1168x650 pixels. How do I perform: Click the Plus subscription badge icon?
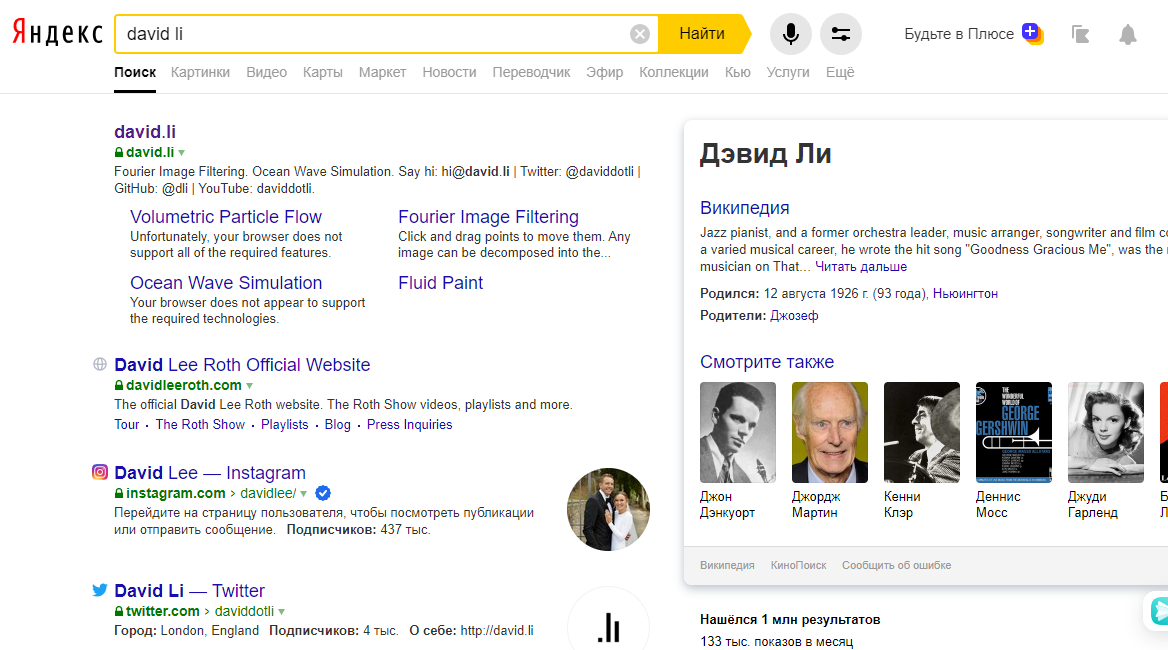[x=1032, y=34]
